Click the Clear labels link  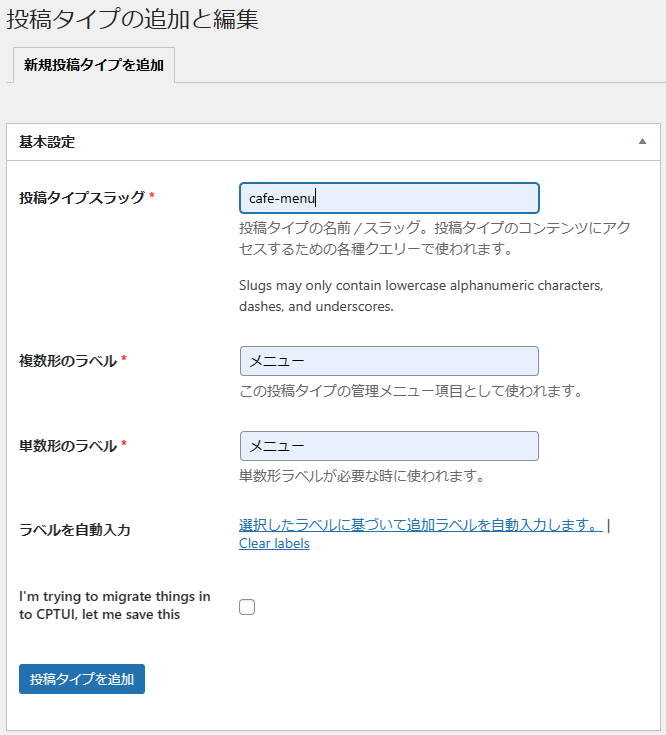point(274,543)
